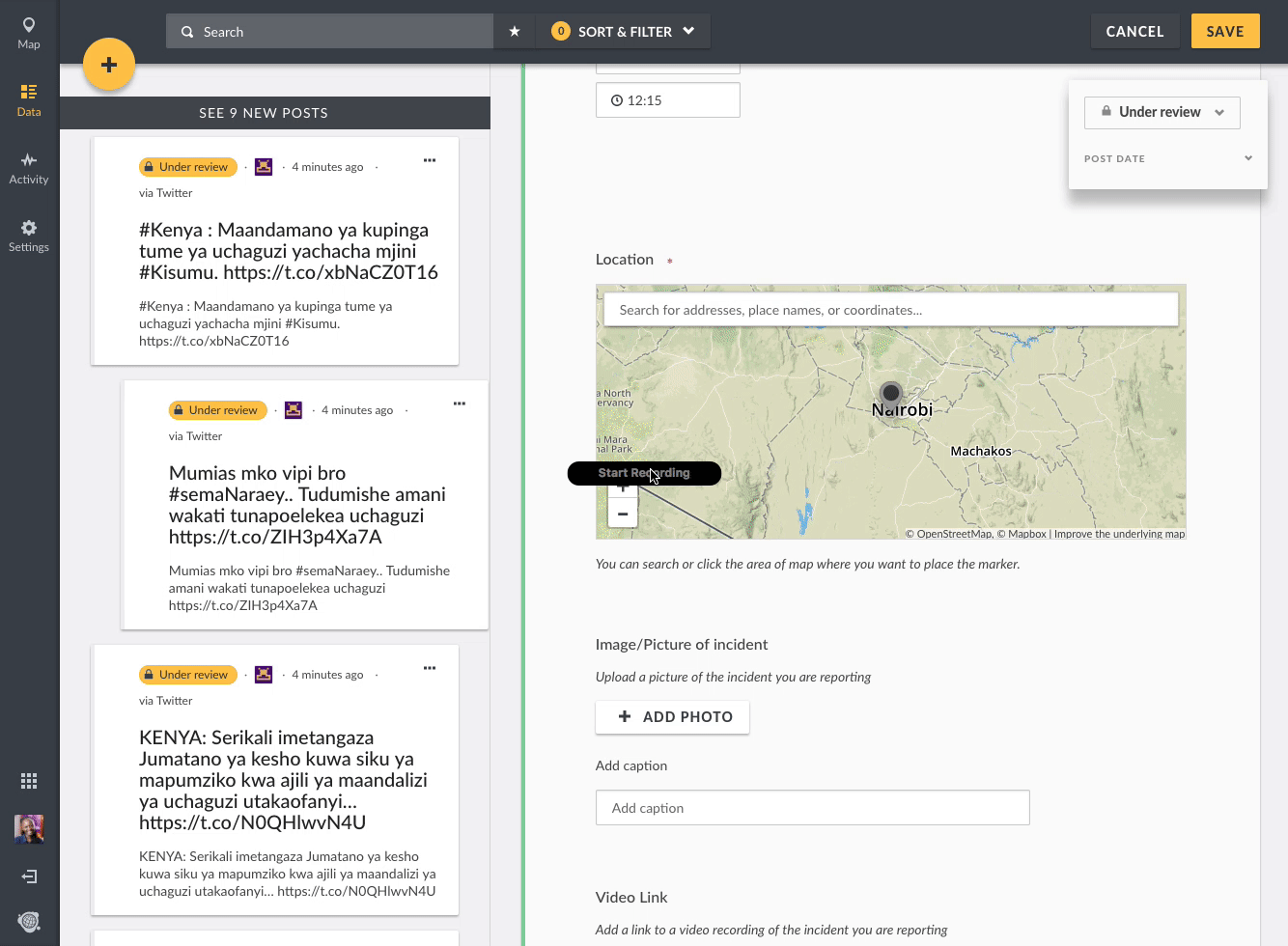The height and width of the screenshot is (946, 1288).
Task: Click the logout icon in sidebar
Action: pyautogui.click(x=29, y=876)
